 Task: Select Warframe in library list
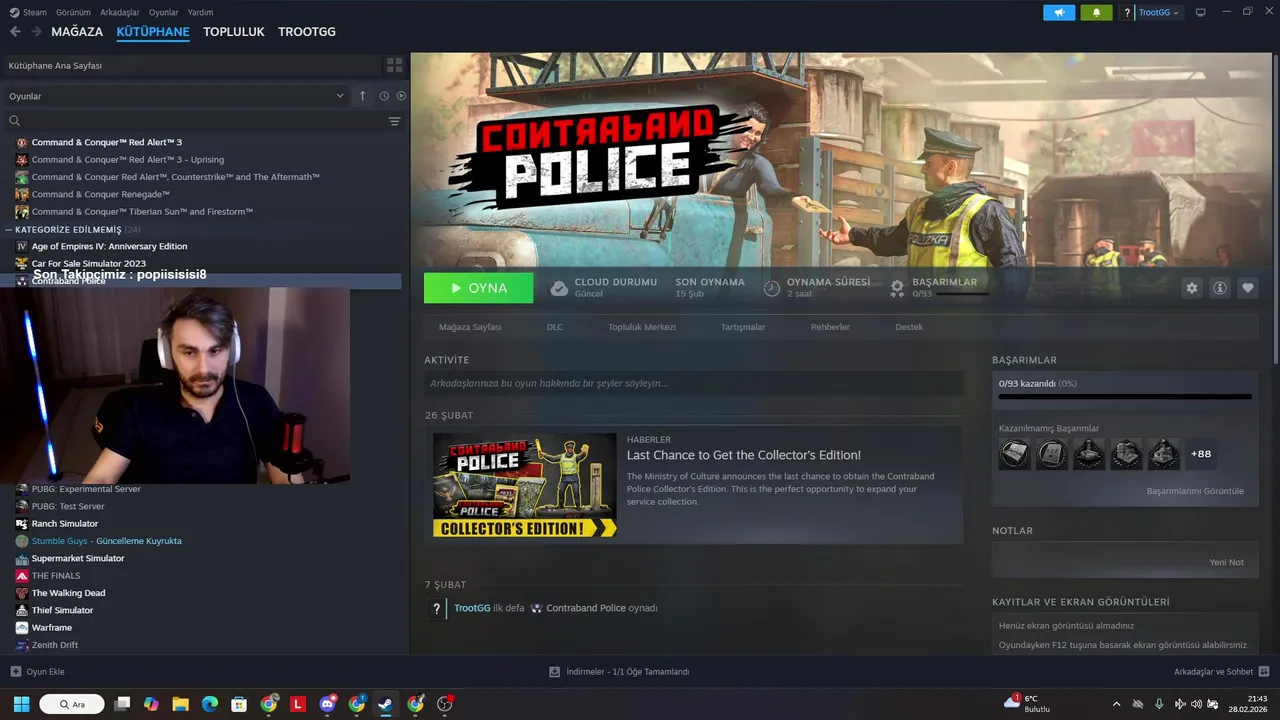(52, 627)
